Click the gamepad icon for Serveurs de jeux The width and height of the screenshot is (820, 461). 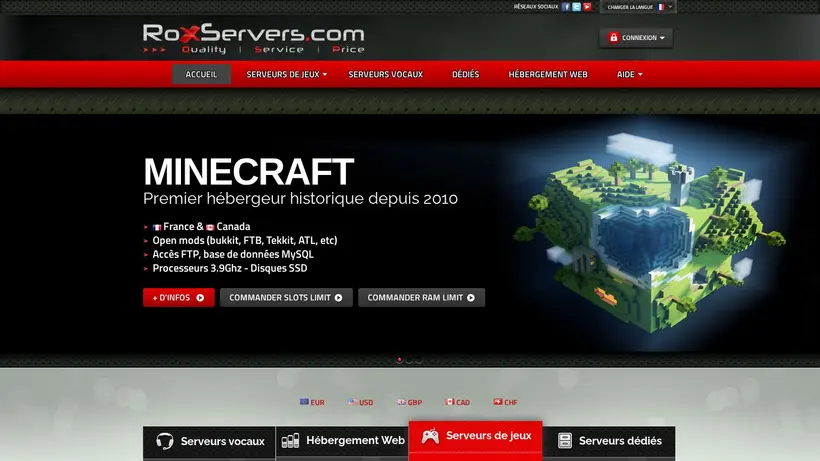430,436
